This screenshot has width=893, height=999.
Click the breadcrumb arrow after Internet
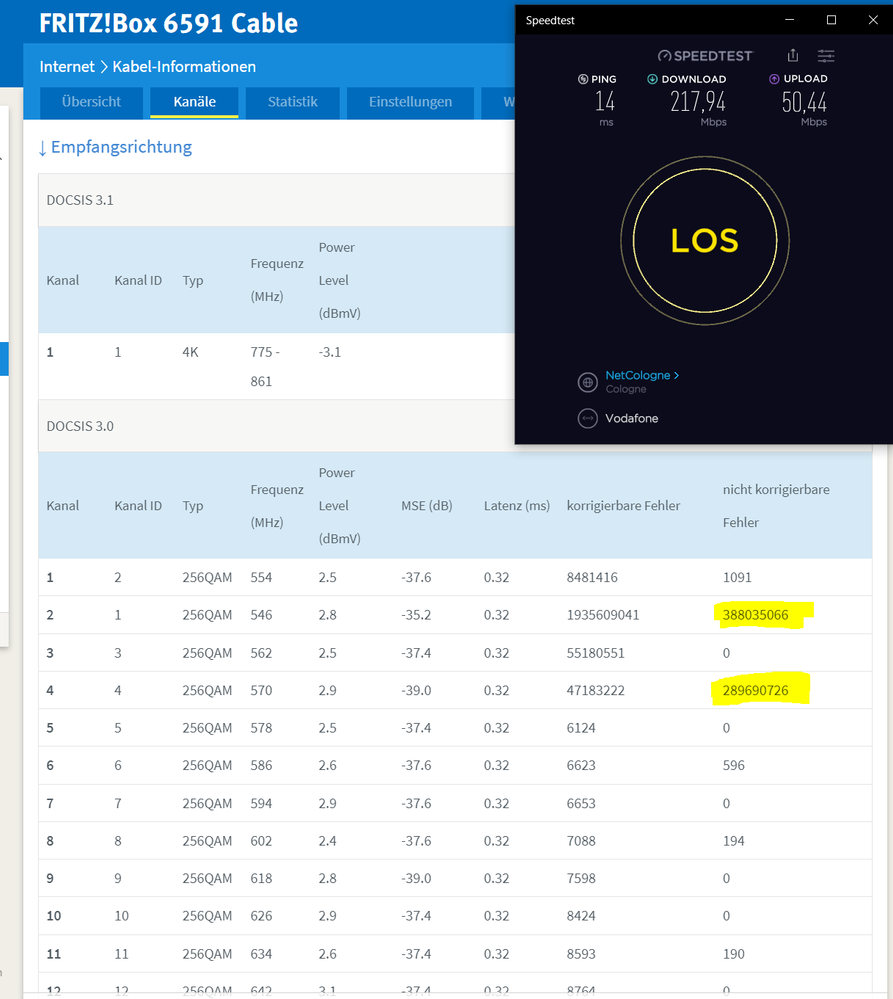tap(104, 67)
